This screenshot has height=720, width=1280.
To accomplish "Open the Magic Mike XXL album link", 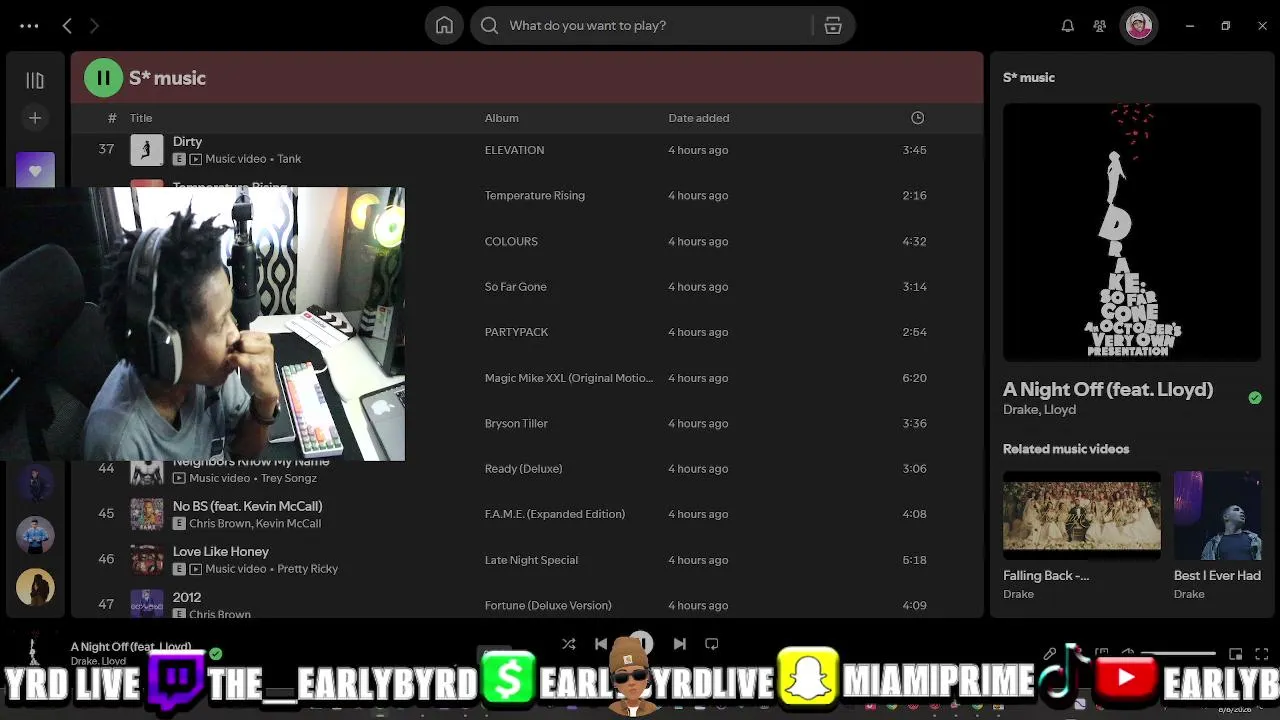I will click(x=569, y=378).
